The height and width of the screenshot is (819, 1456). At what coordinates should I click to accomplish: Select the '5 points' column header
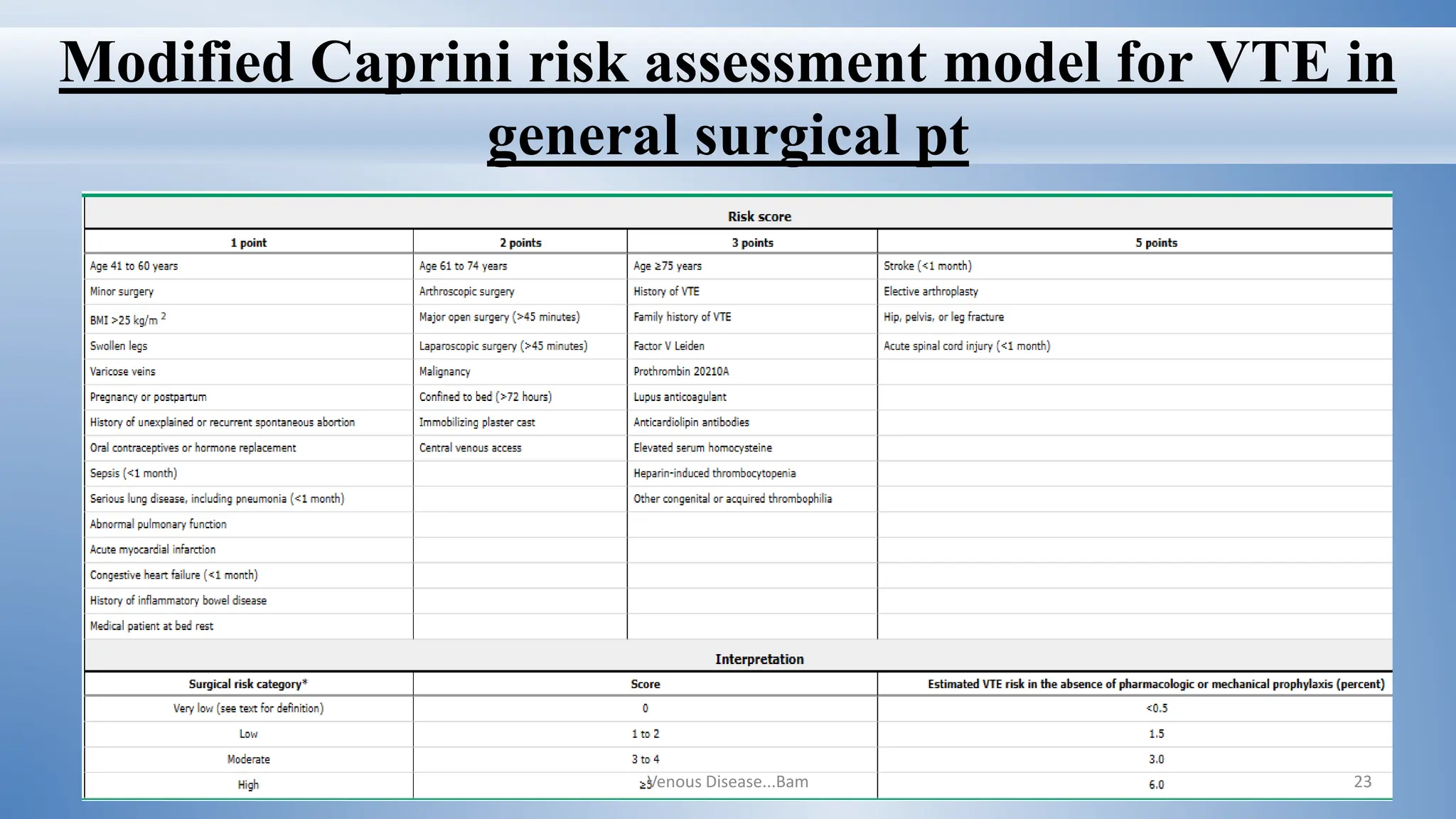(x=1156, y=242)
